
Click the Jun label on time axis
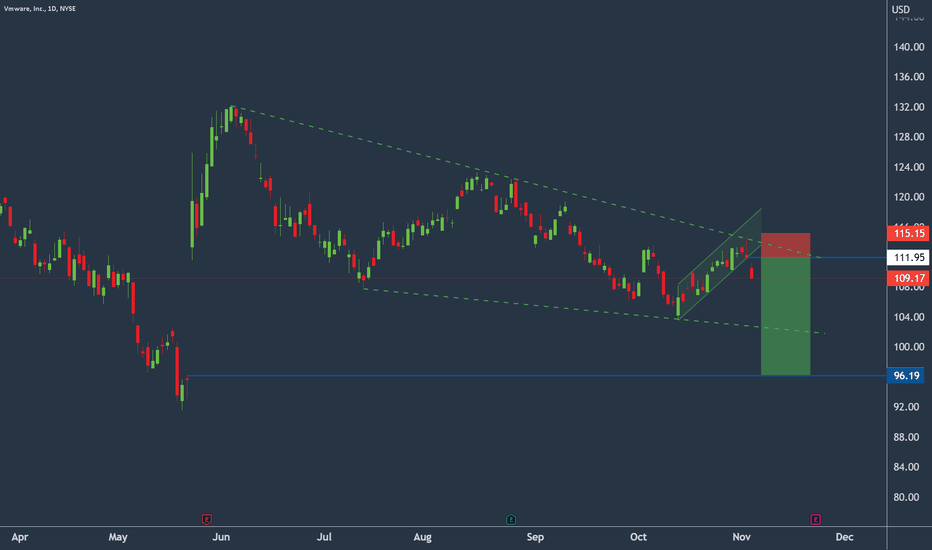(x=221, y=537)
